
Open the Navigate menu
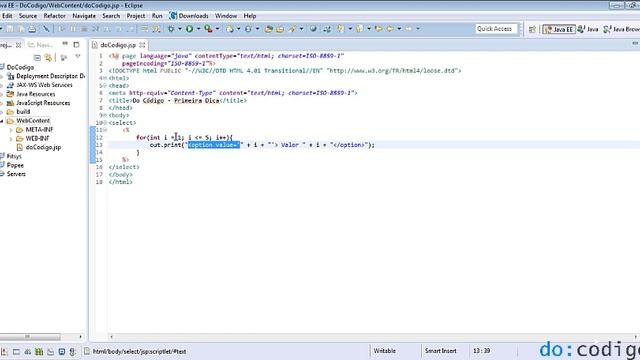click(84, 16)
